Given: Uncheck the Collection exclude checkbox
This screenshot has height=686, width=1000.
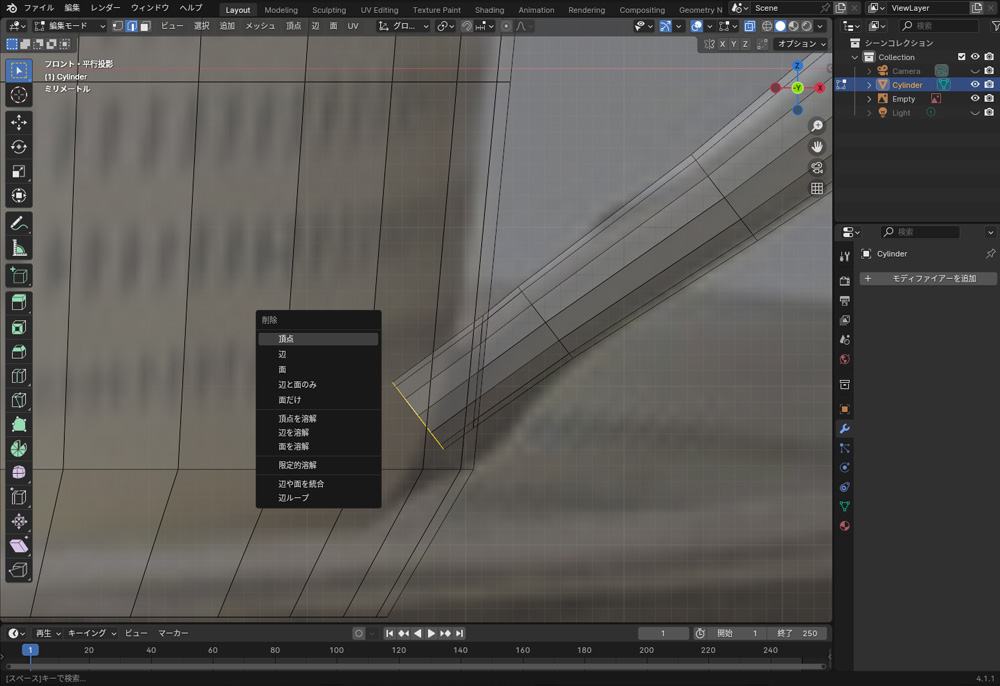Looking at the screenshot, I should click(x=962, y=57).
